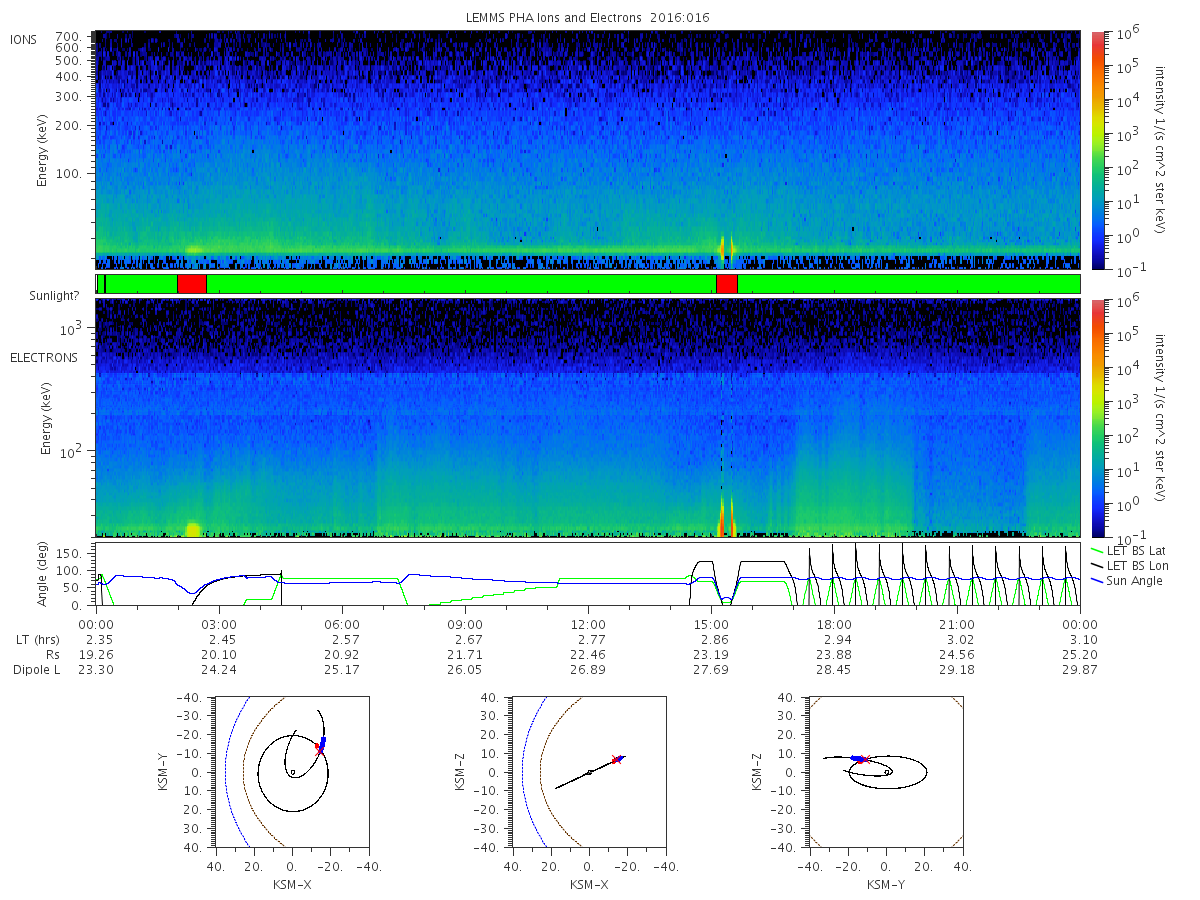Click the red Sunlight segment near 15:00
The height and width of the screenshot is (900, 1200).
727,284
